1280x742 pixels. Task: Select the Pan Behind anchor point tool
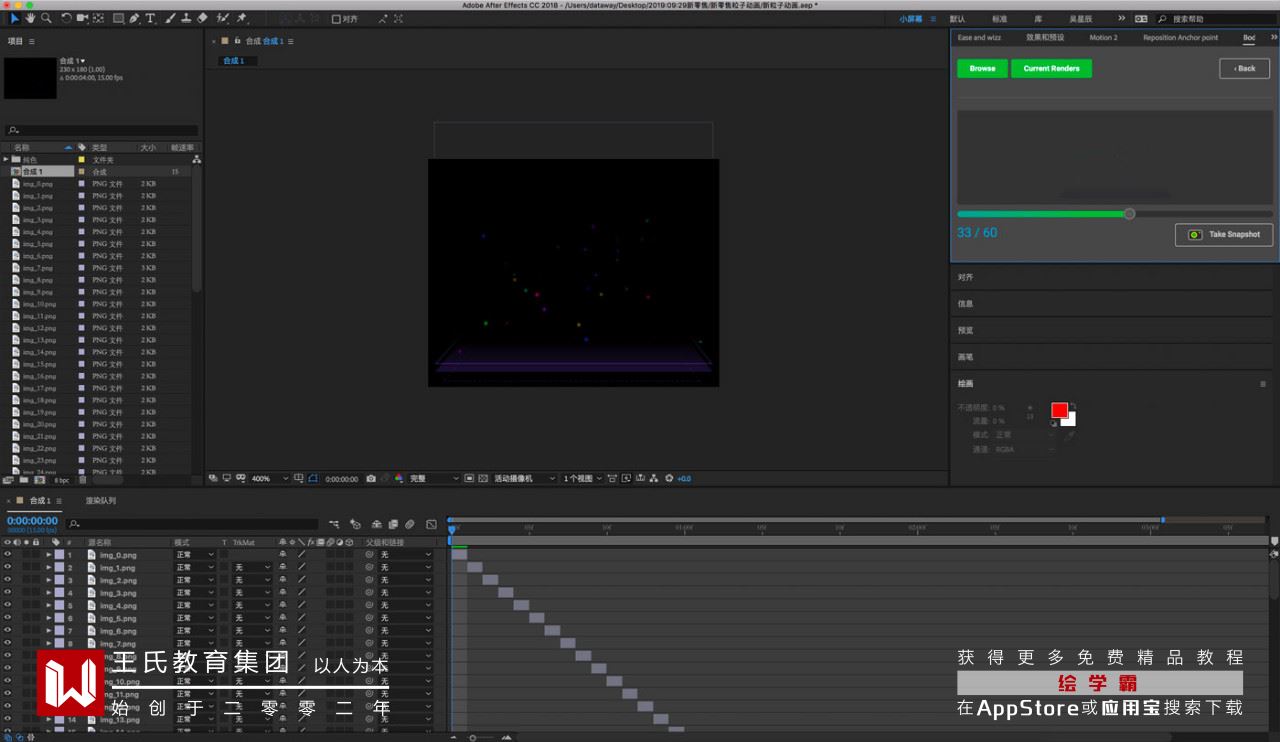pyautogui.click(x=98, y=18)
